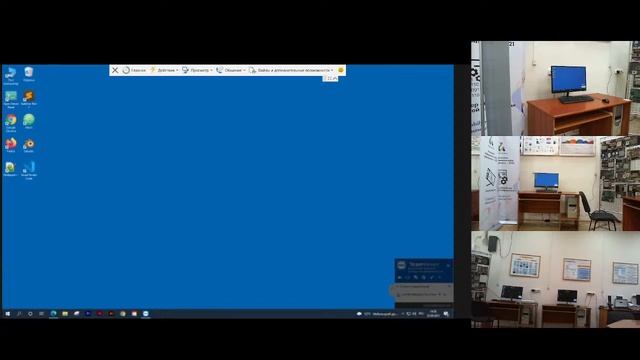Select the green globe desktop shortcut

29,122
